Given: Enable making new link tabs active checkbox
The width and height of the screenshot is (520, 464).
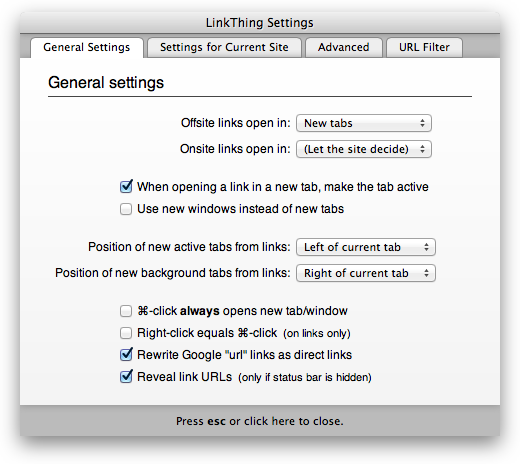Looking at the screenshot, I should [126, 187].
